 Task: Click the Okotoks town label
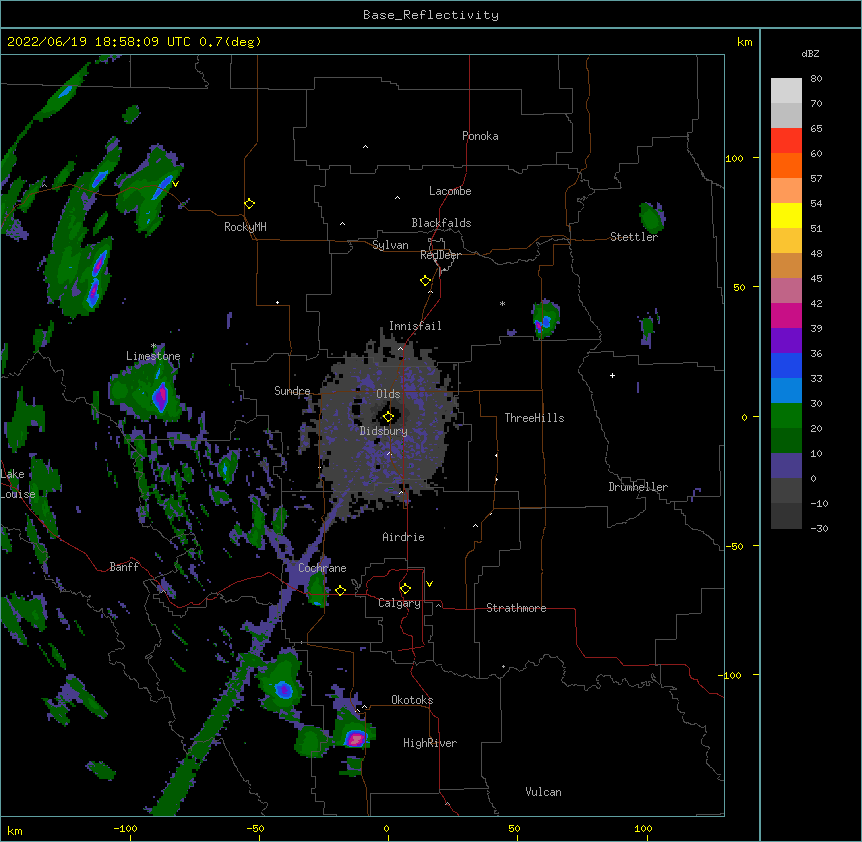tap(412, 700)
